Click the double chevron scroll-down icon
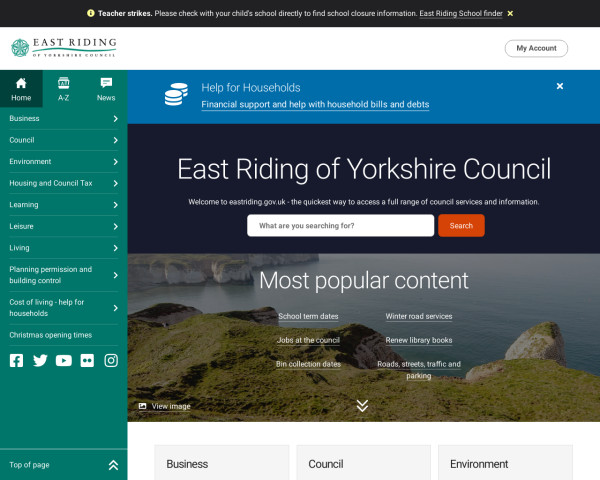The image size is (600, 480). (x=362, y=405)
